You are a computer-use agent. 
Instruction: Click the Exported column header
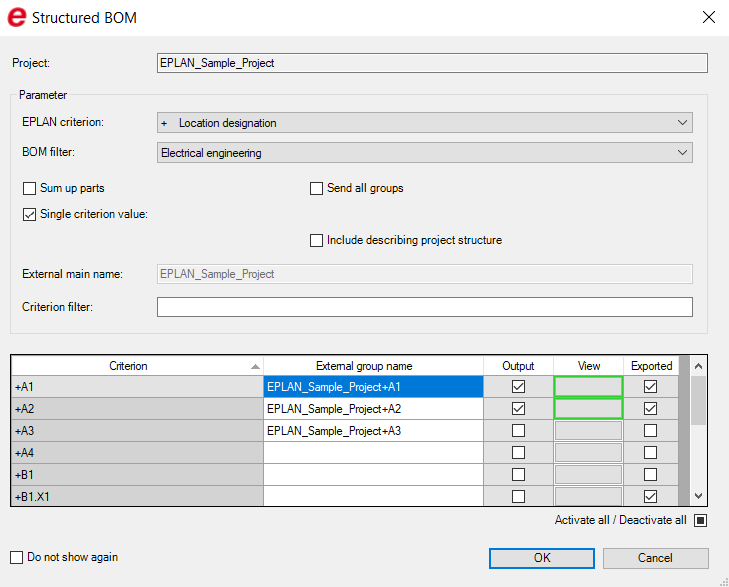[x=651, y=366]
